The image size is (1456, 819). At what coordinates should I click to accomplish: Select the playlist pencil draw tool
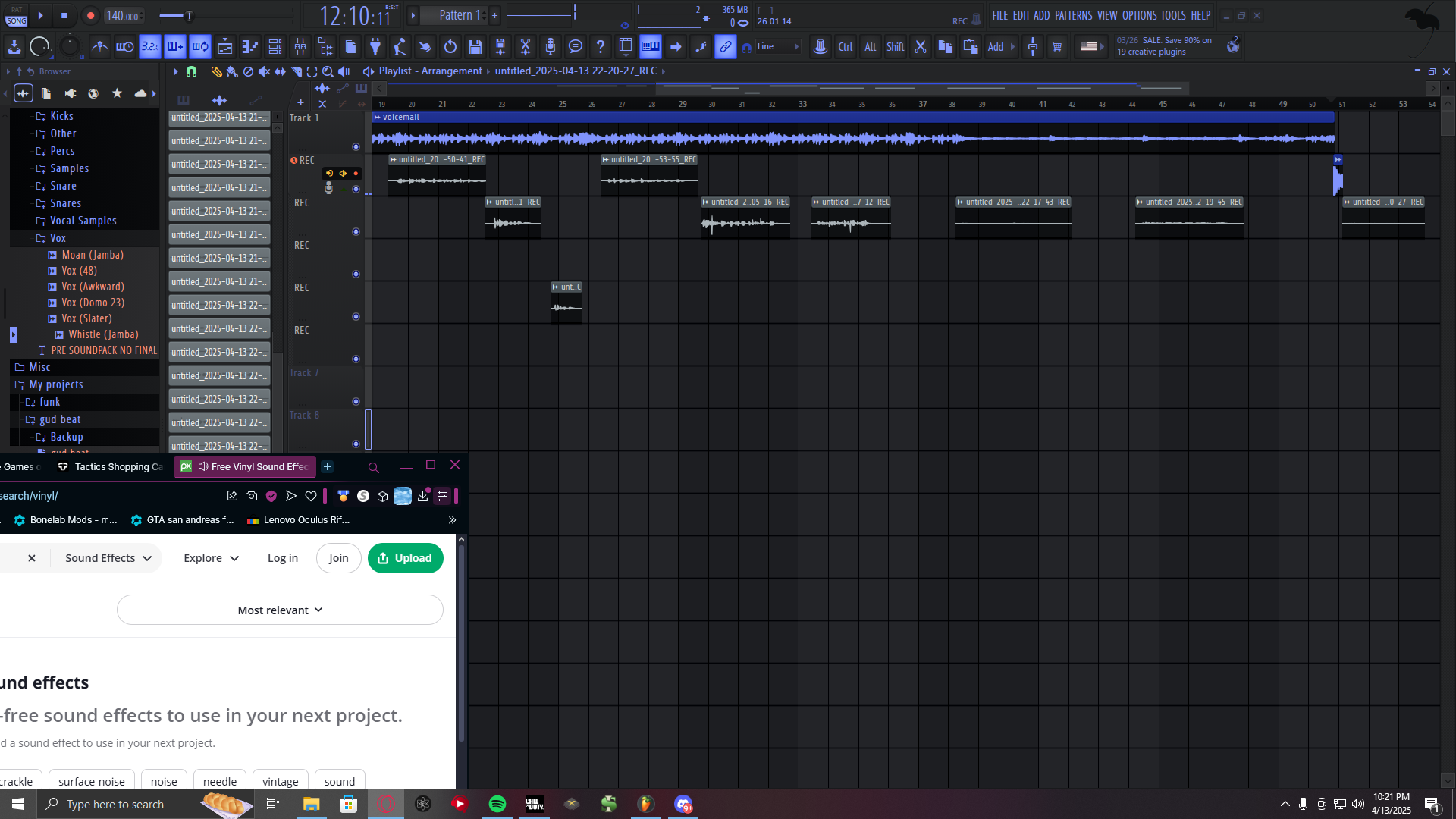216,71
